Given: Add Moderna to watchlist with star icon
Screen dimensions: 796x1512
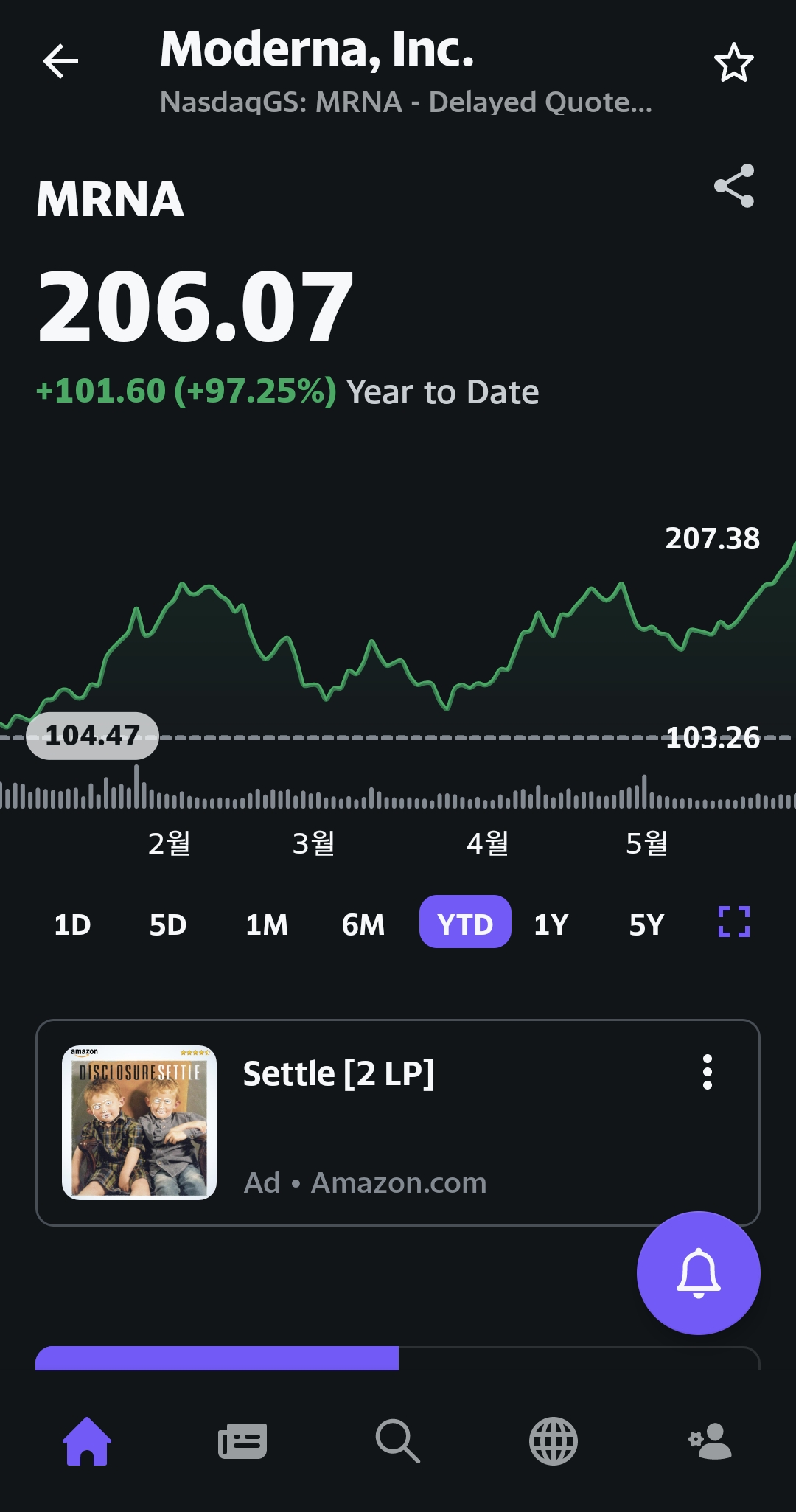Looking at the screenshot, I should coord(733,63).
